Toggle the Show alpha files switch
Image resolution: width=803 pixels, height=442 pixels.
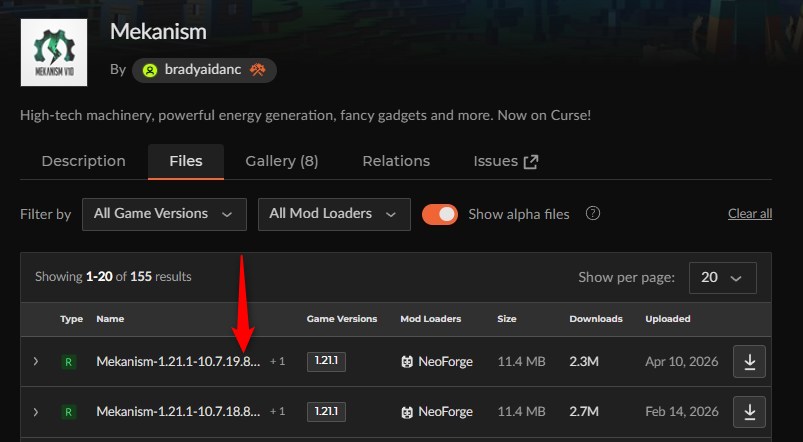[x=440, y=215]
